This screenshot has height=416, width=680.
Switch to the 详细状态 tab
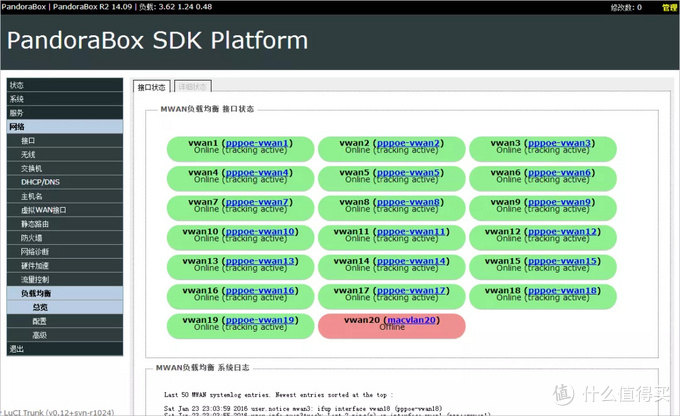(x=197, y=87)
